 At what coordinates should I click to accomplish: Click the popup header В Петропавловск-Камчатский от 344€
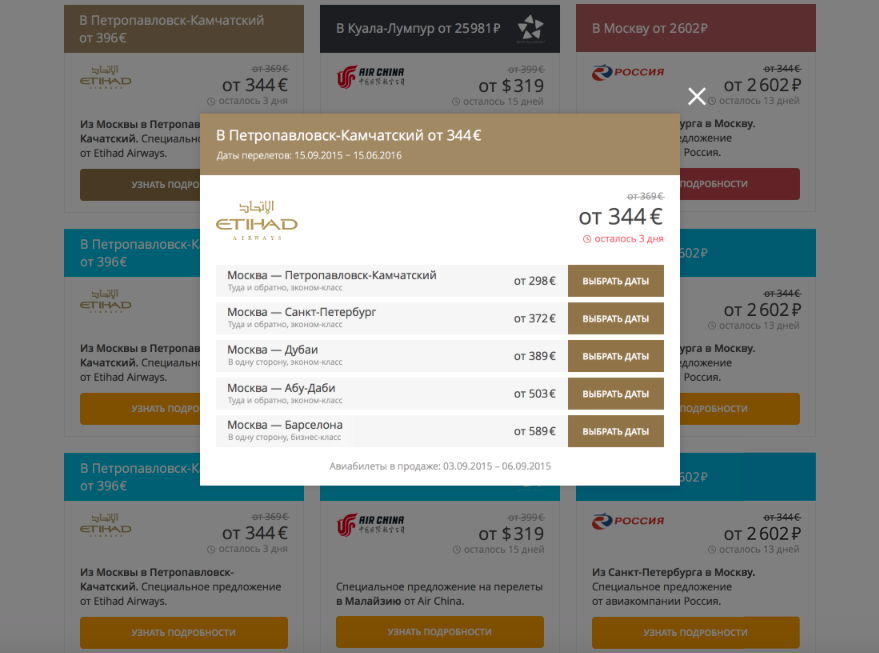pos(349,136)
